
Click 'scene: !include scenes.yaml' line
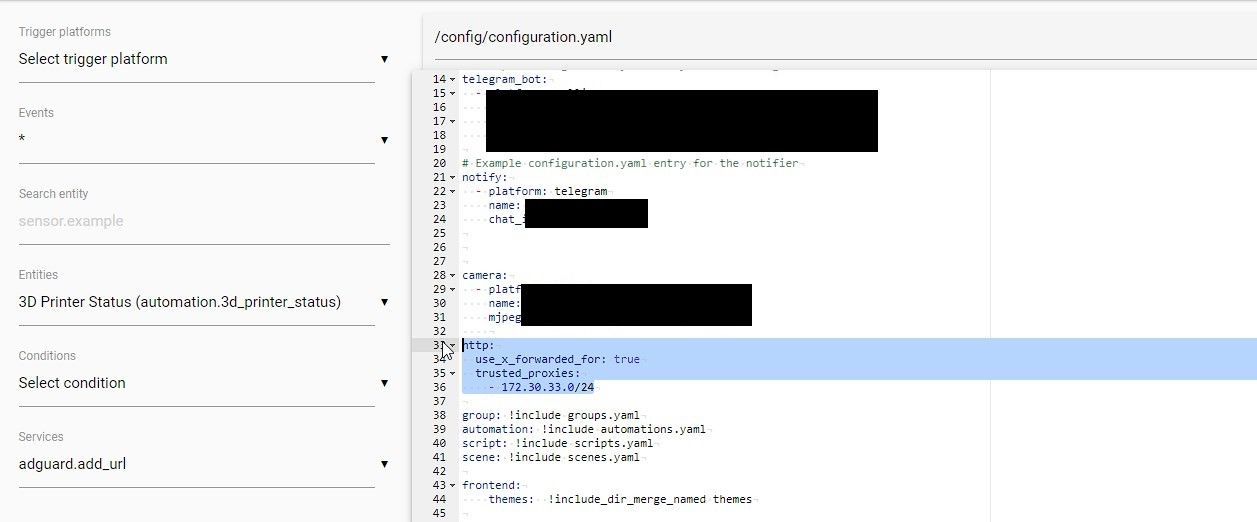coord(551,457)
